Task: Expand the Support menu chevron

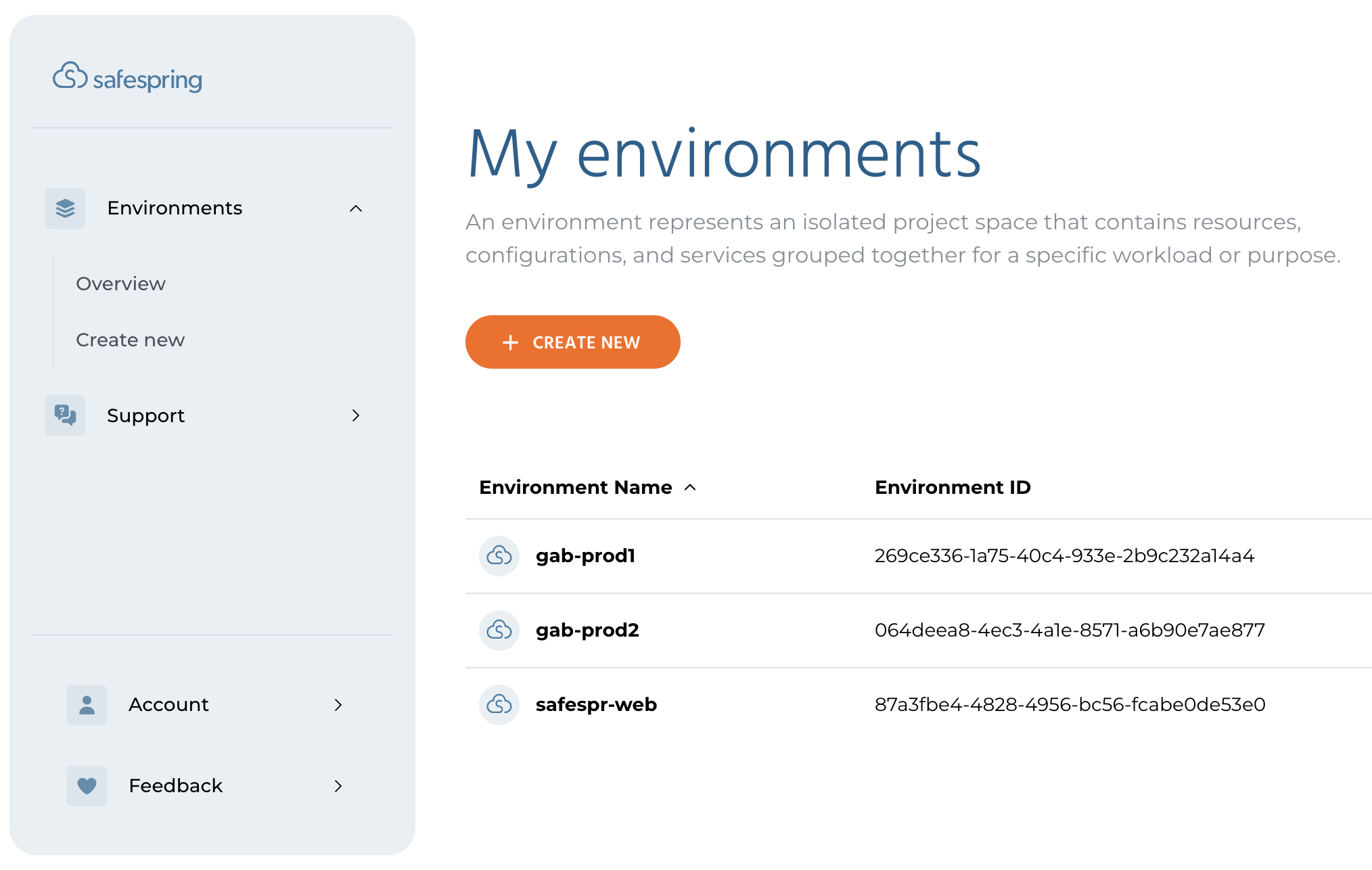Action: pyautogui.click(x=356, y=415)
